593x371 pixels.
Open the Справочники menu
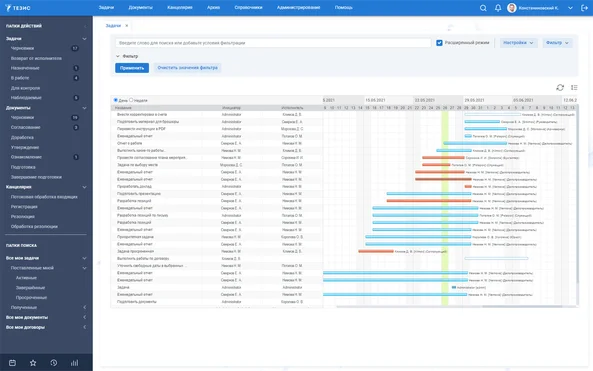(248, 8)
